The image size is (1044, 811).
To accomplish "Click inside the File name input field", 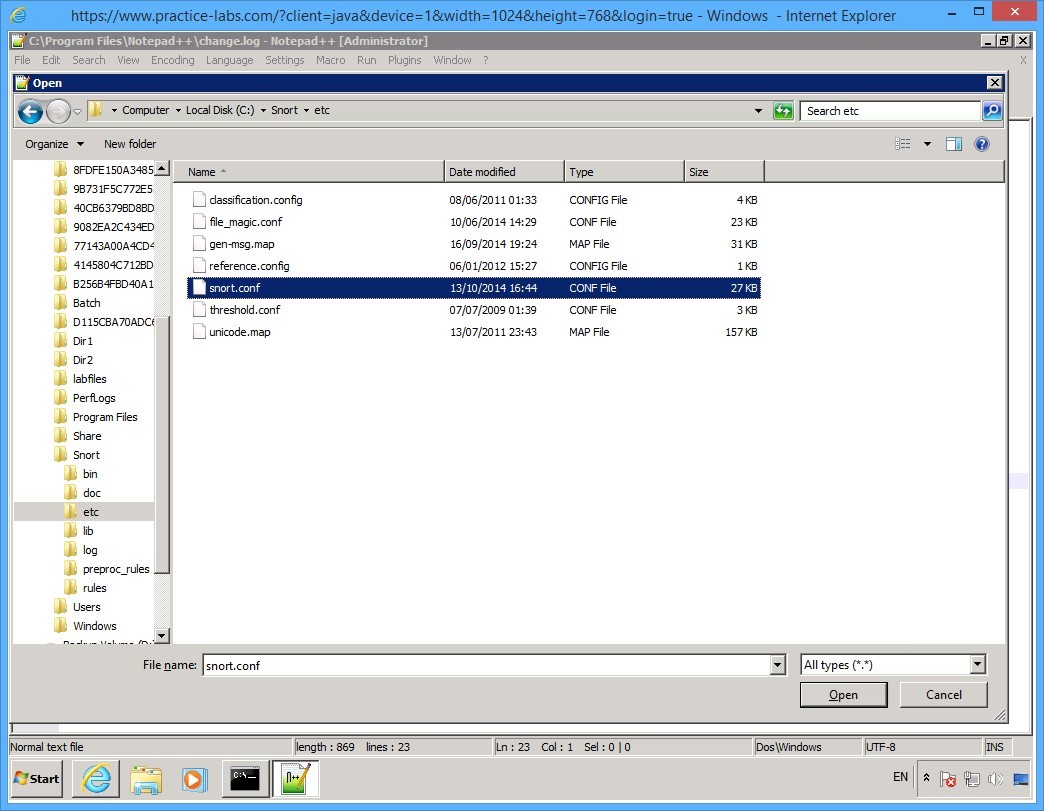I will click(x=450, y=664).
